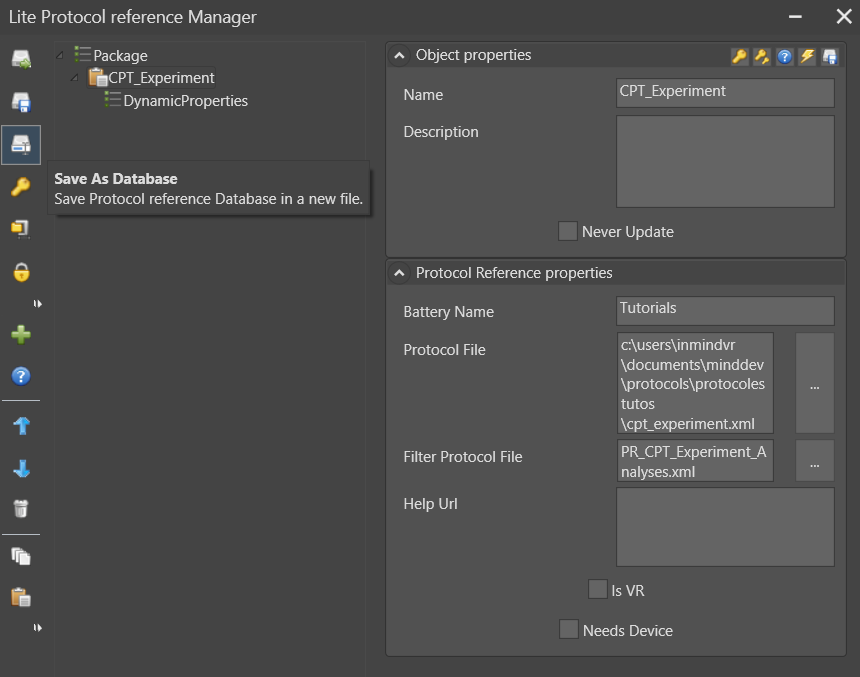The height and width of the screenshot is (677, 860).
Task: Collapse the Object properties section
Action: (x=399, y=56)
